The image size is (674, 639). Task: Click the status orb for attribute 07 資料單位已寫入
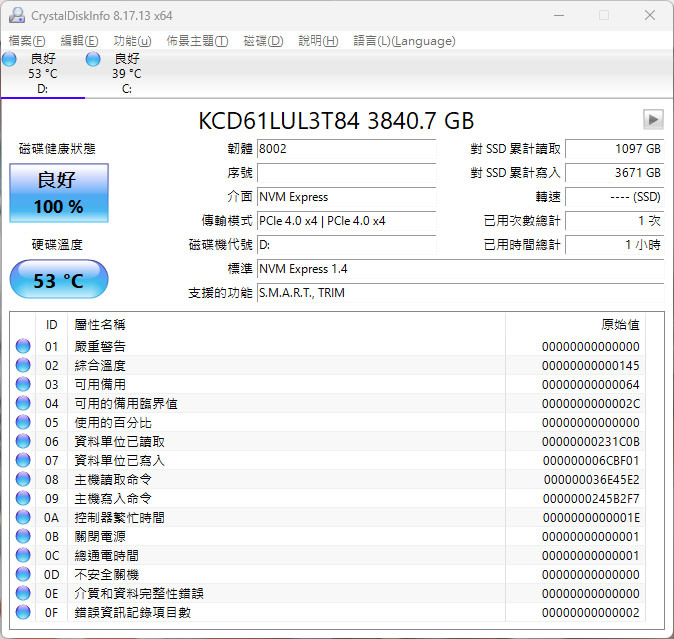coord(23,460)
